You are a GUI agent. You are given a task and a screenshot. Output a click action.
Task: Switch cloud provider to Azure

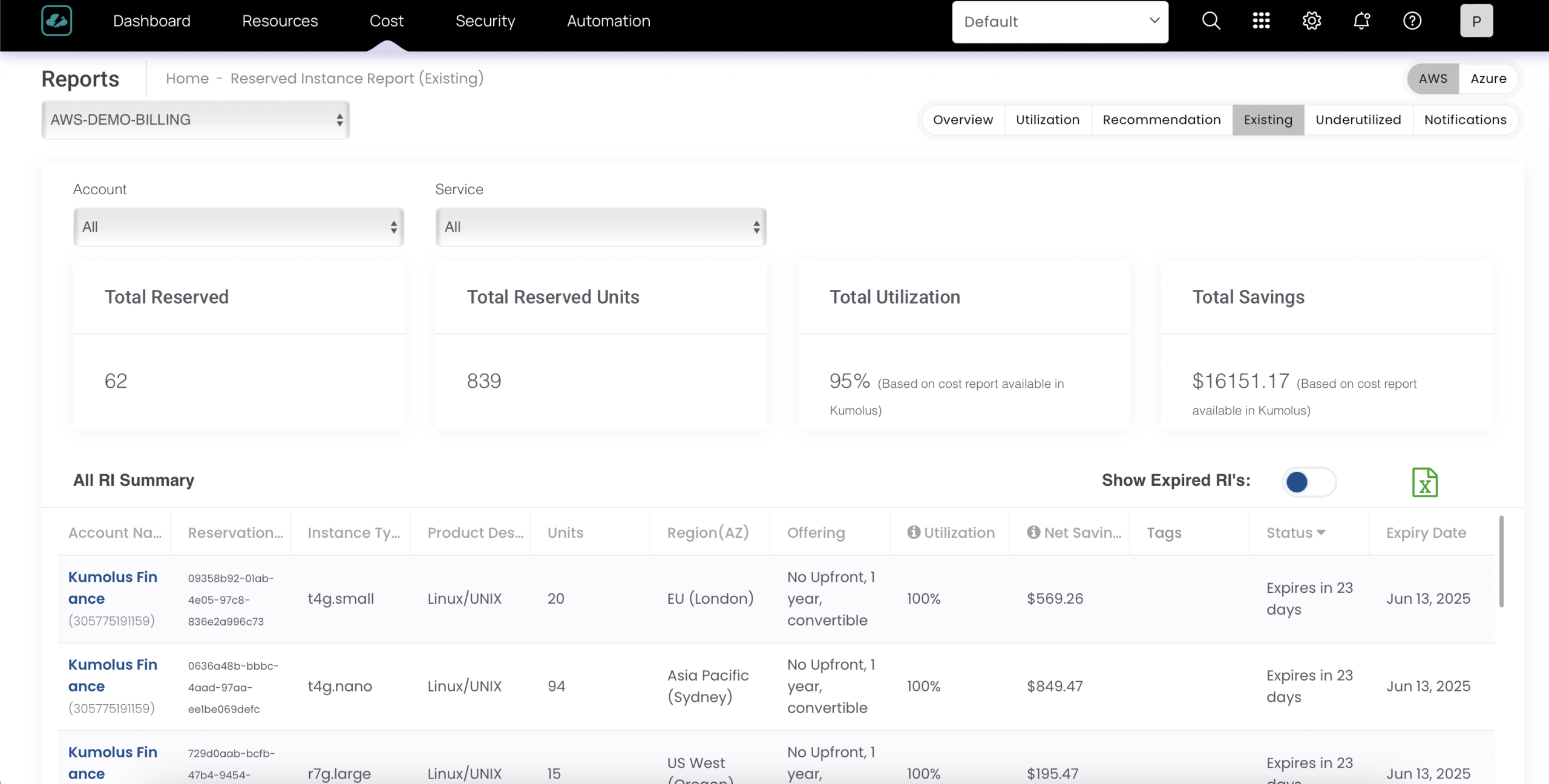[1488, 79]
